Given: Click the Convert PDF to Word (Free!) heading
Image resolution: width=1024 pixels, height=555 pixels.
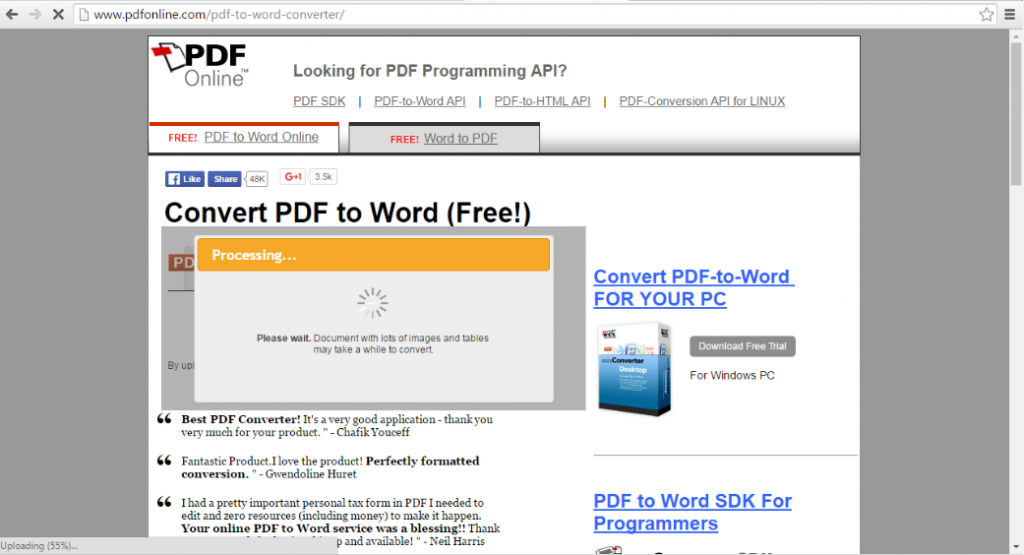Looking at the screenshot, I should [x=347, y=212].
